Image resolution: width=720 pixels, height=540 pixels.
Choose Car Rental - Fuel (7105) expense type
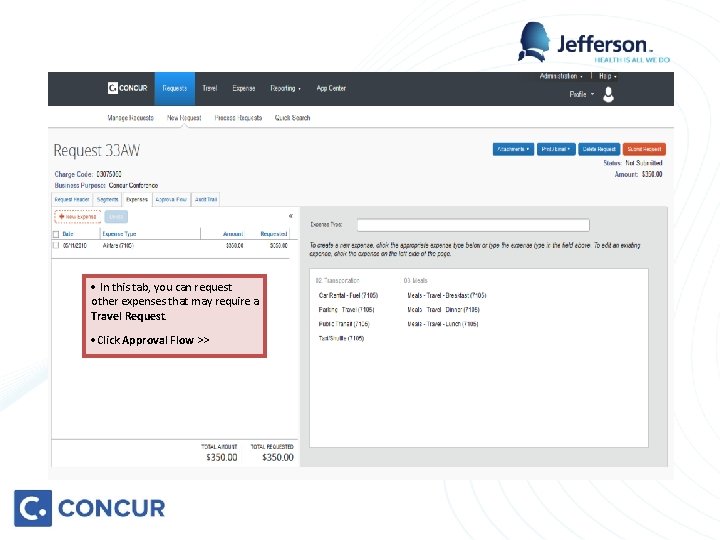[348, 295]
